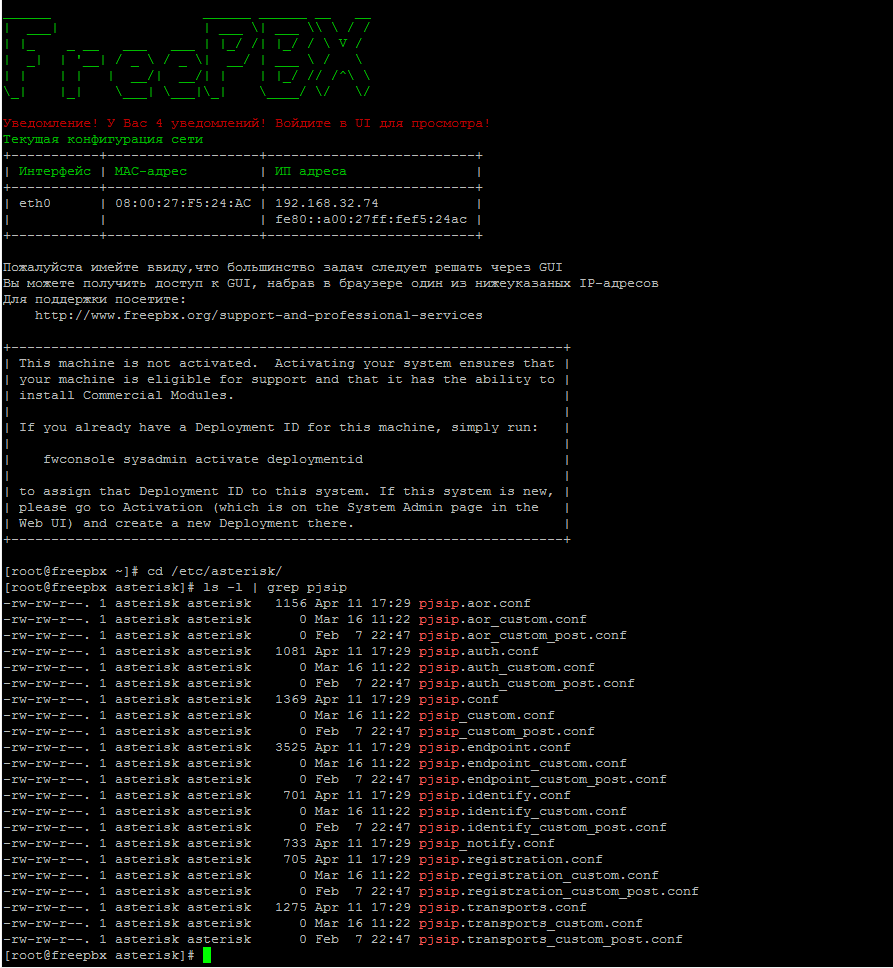
Task: Click the 'cd /etc/asterisk/' command line
Action: coord(214,572)
